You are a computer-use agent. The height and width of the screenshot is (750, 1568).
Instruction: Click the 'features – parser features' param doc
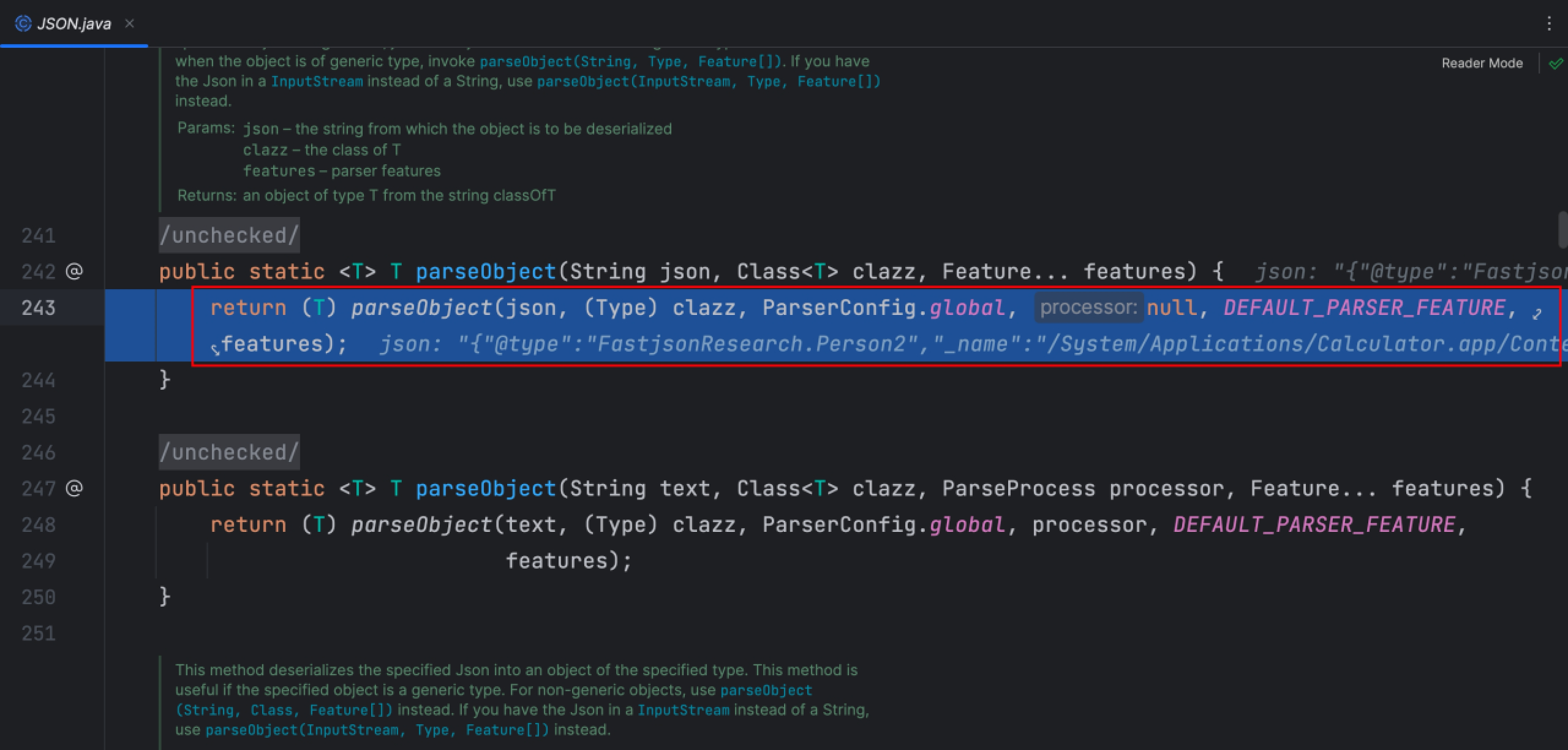342,171
